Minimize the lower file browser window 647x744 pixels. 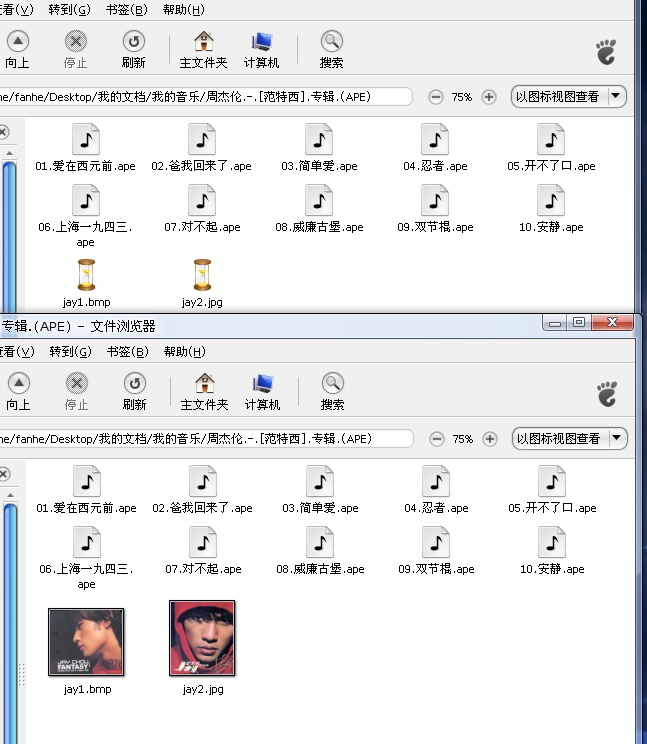coord(555,322)
